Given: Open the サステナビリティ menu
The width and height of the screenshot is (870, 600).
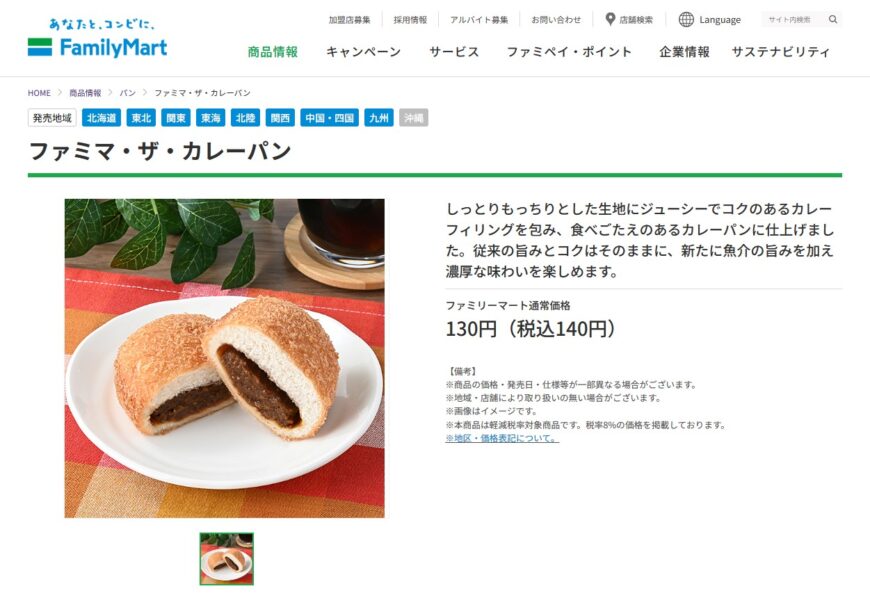Looking at the screenshot, I should tap(781, 52).
